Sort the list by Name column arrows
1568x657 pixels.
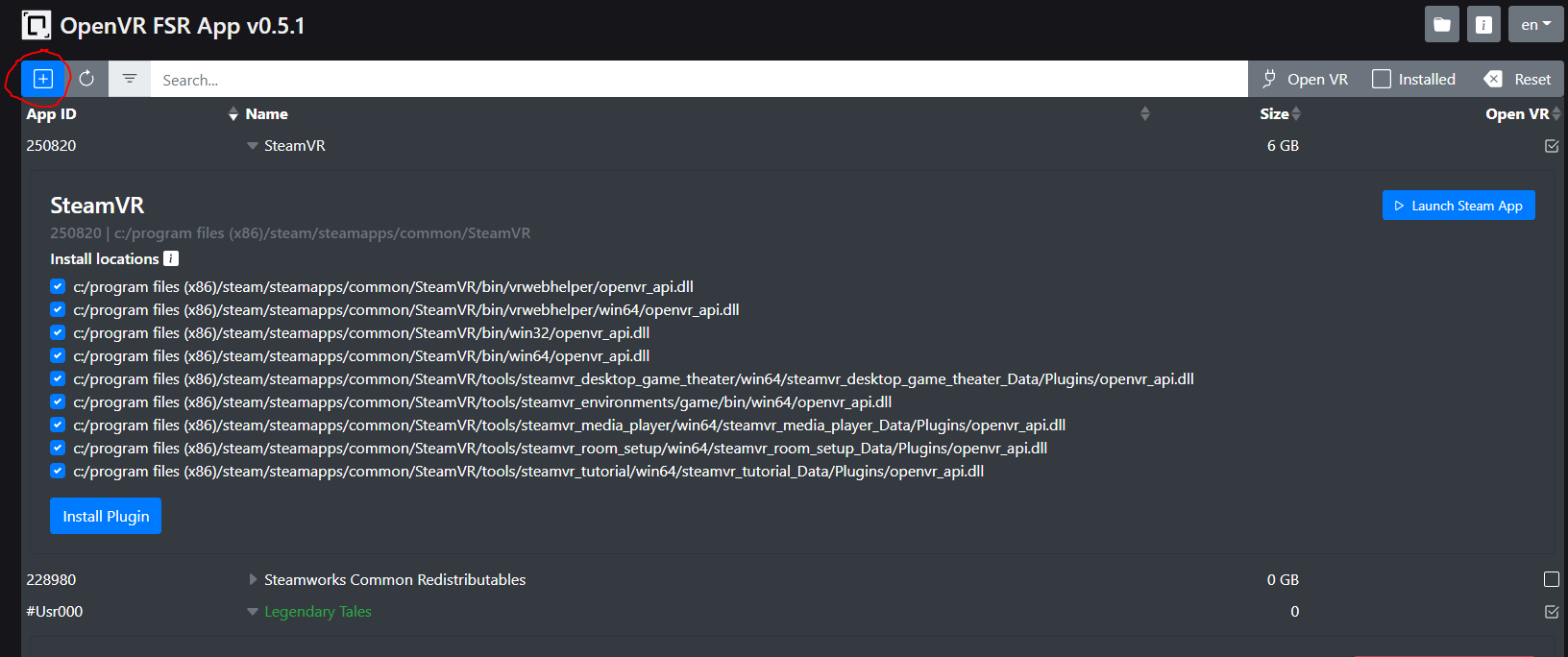pos(1145,114)
